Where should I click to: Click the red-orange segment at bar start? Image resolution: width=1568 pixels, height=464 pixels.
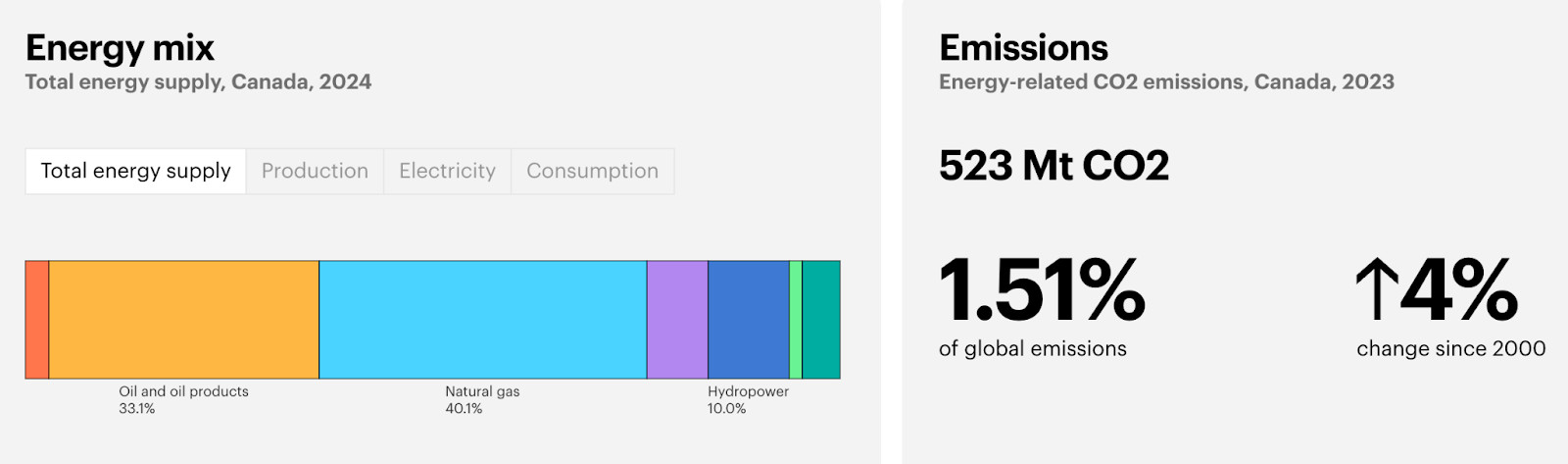click(x=37, y=320)
